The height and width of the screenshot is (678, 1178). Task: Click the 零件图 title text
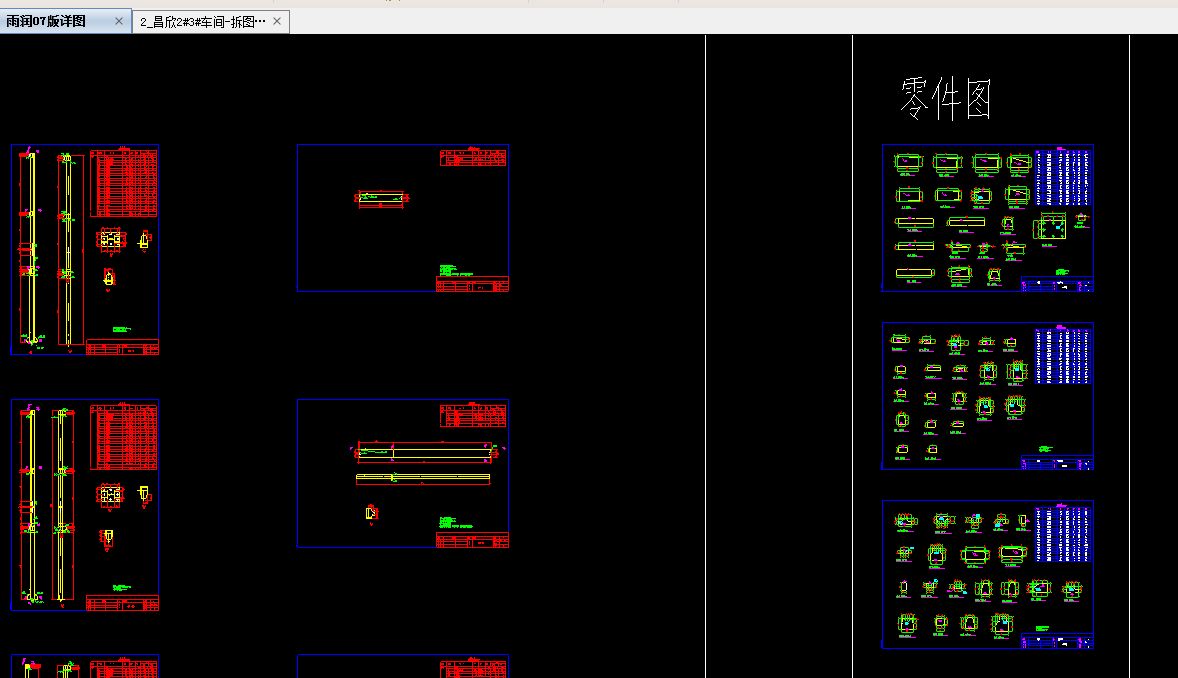click(x=945, y=99)
